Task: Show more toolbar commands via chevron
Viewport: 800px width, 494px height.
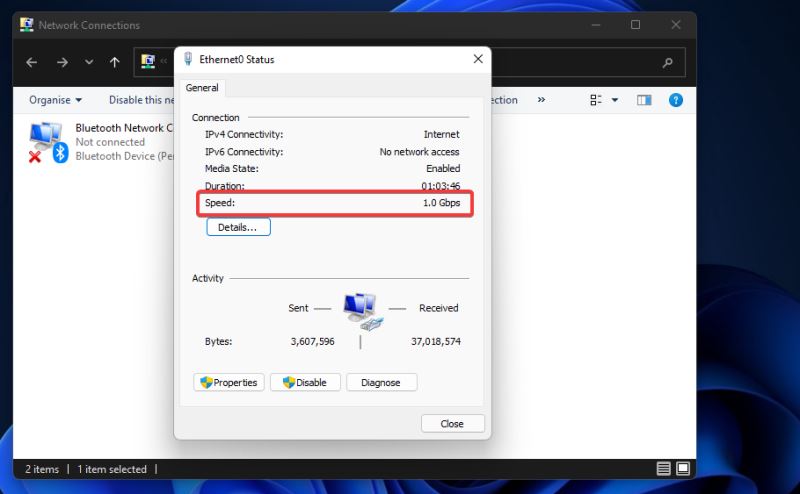Action: pyautogui.click(x=541, y=100)
